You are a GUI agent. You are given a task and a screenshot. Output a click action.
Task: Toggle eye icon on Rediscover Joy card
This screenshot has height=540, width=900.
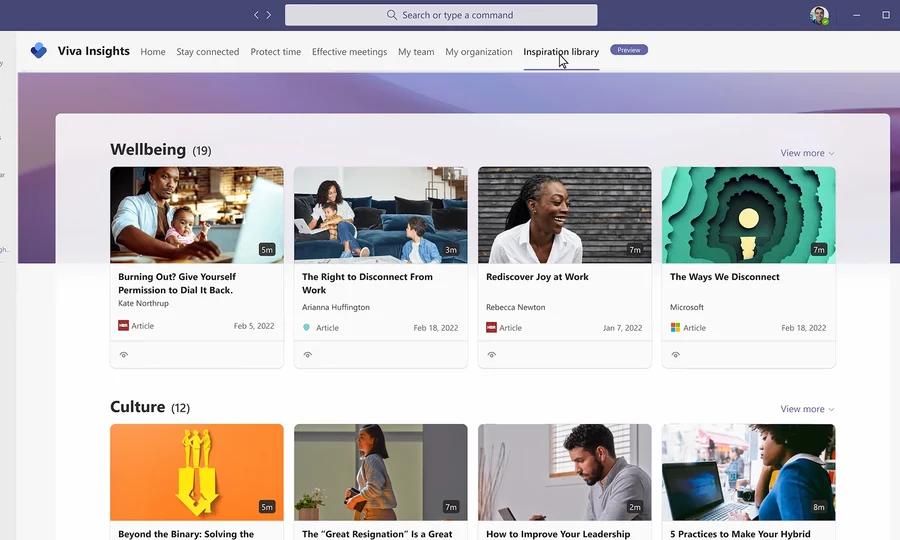[x=491, y=355]
